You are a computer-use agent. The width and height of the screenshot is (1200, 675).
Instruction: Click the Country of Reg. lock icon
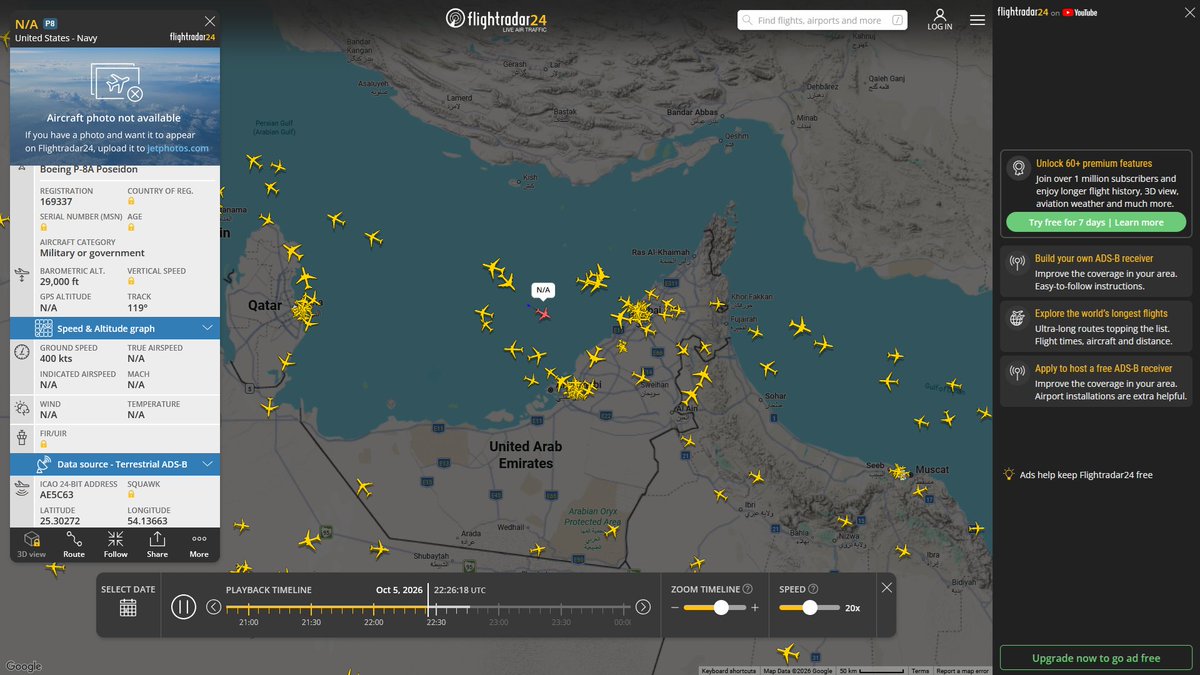tap(131, 202)
